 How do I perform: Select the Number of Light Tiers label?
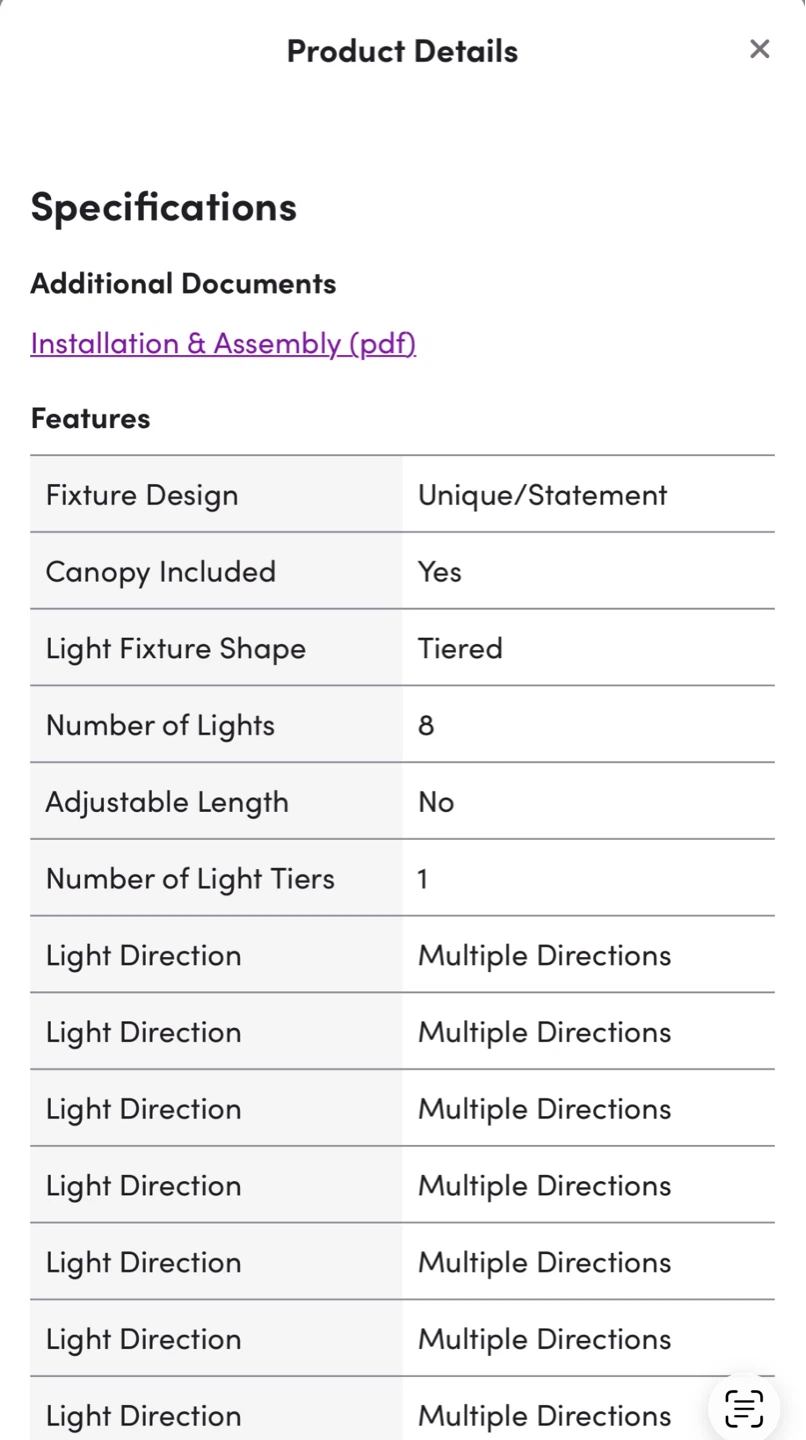tap(190, 878)
